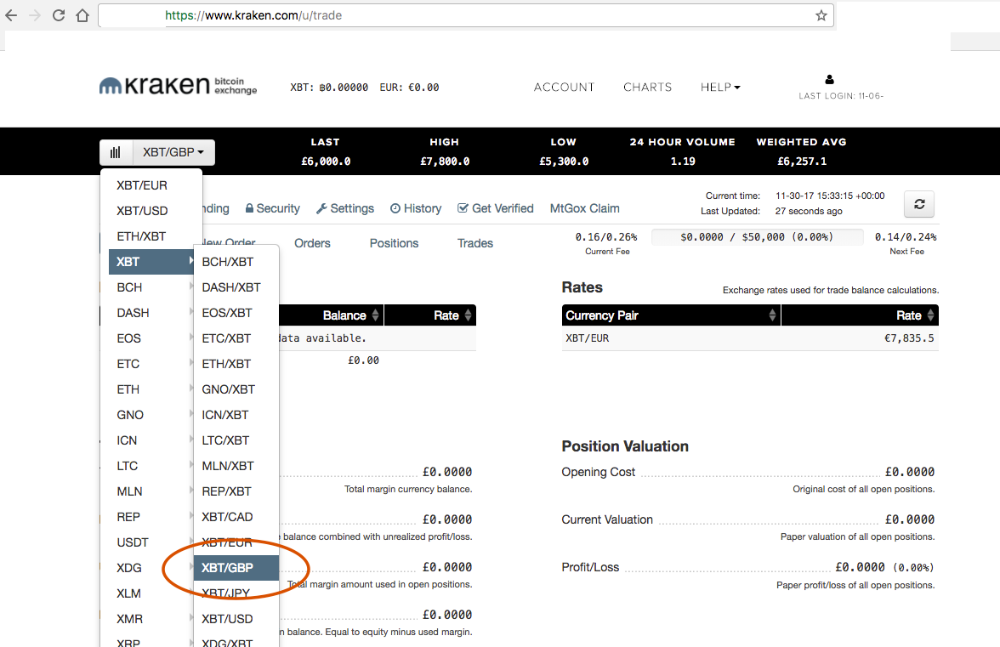Click the browser address bar
This screenshot has height=647, width=1000.
tap(467, 15)
